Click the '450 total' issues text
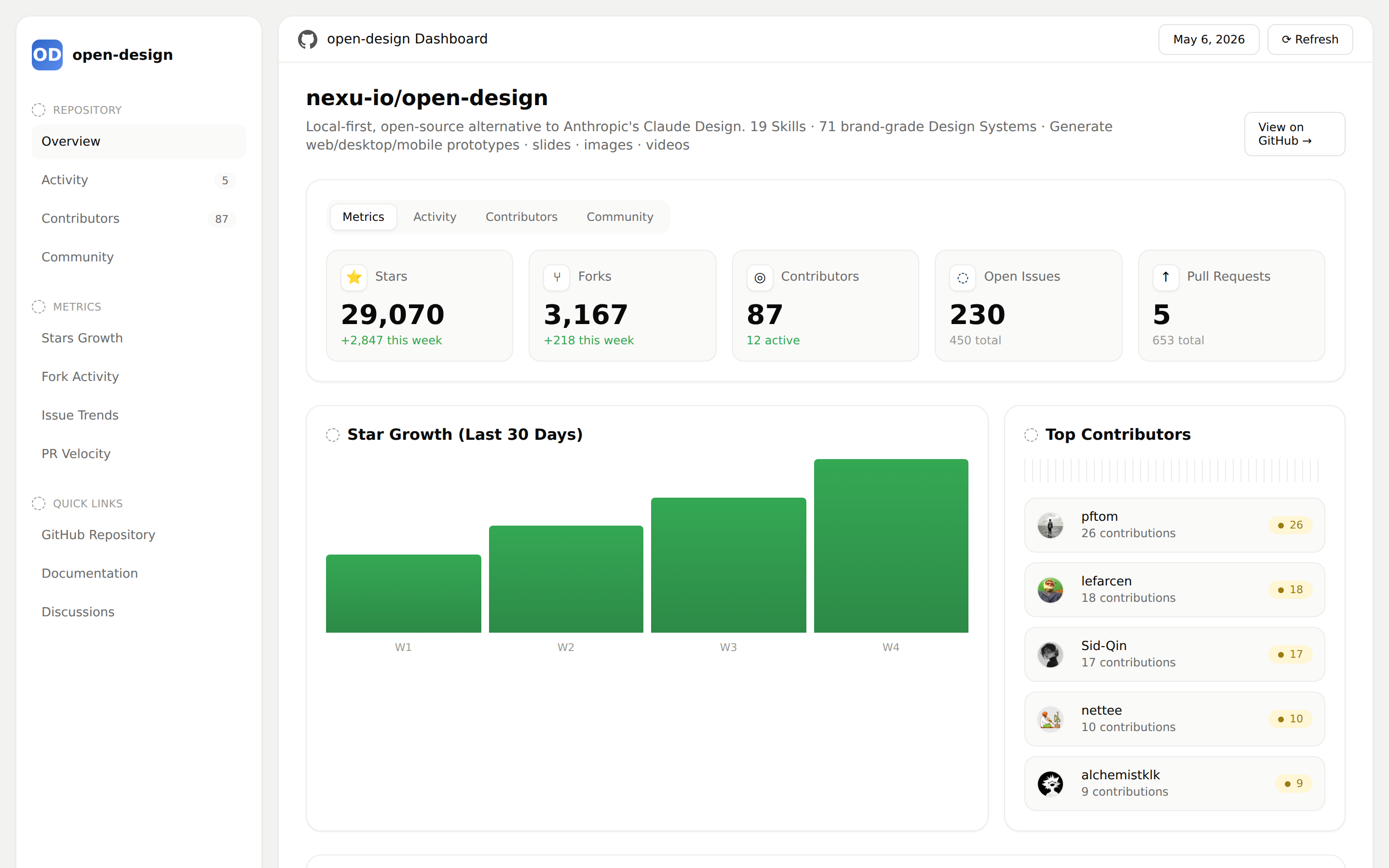The width and height of the screenshot is (1389, 868). [975, 340]
